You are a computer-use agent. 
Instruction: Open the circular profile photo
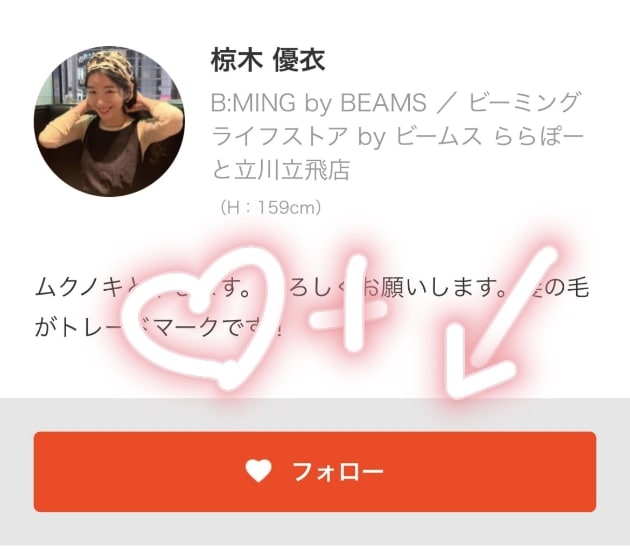(109, 121)
